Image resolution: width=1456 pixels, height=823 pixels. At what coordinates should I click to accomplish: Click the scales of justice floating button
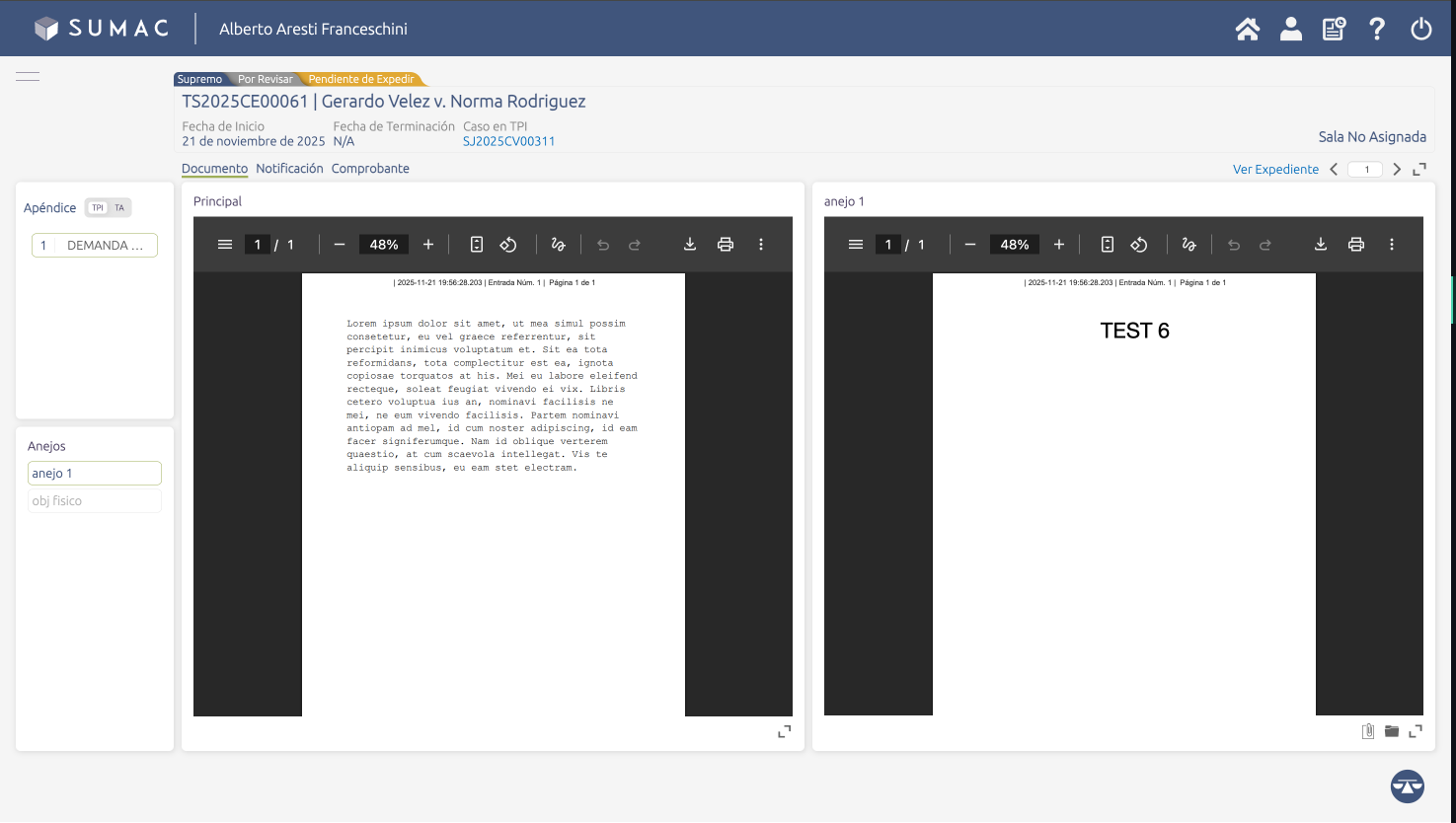pyautogui.click(x=1408, y=786)
